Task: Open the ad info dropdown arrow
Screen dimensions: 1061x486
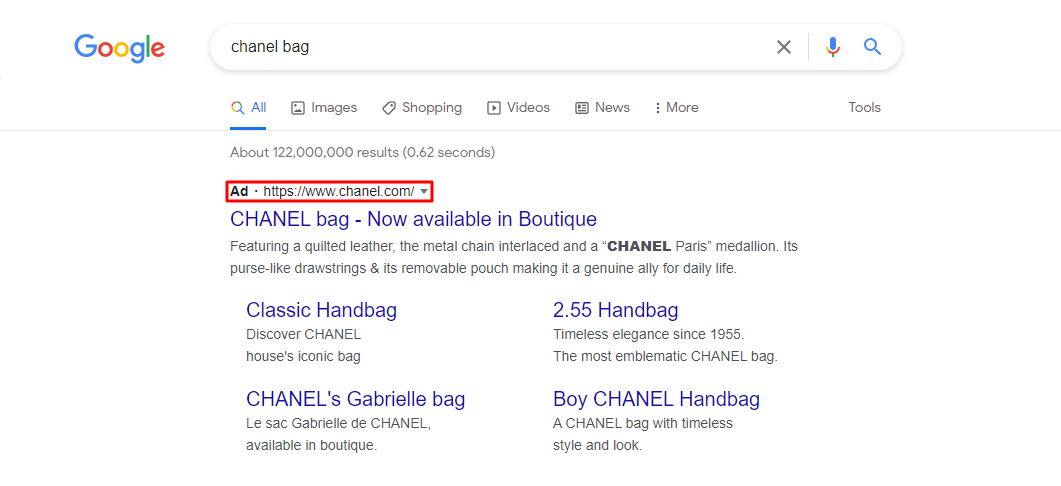Action: click(x=424, y=191)
